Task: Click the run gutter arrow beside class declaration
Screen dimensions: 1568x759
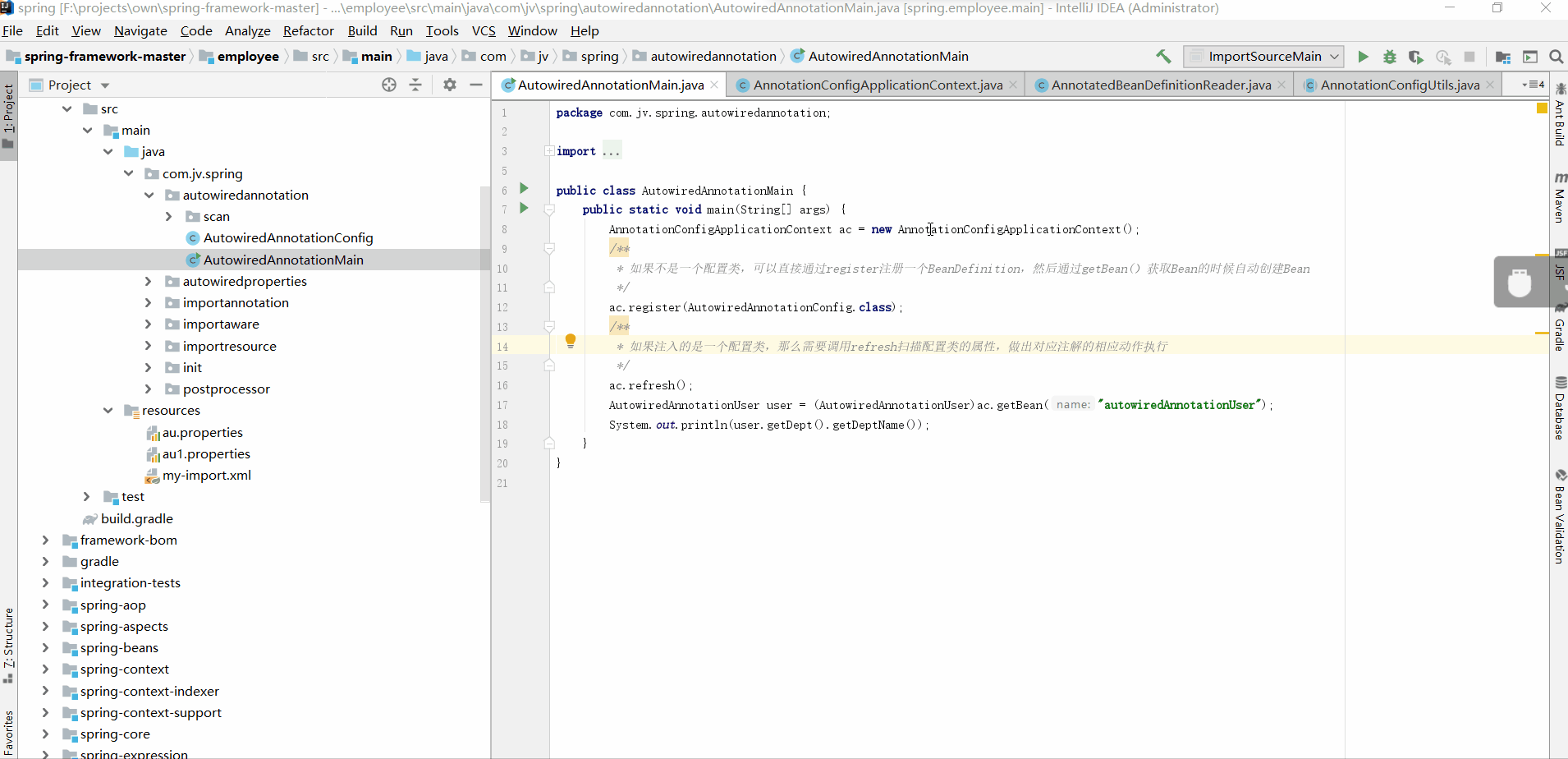Action: [524, 189]
